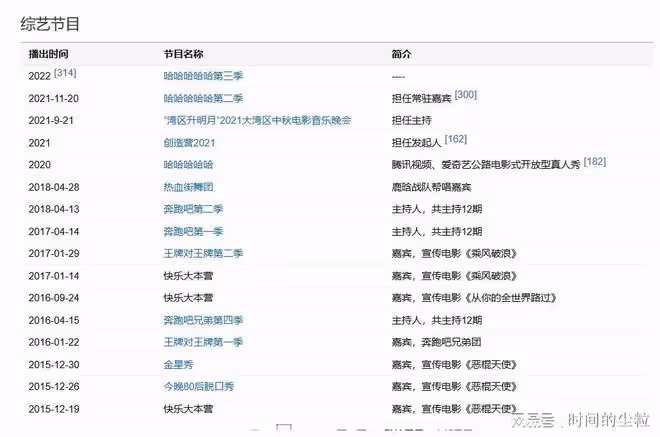
Task: Select the date 2021-9-21
Action: click(51, 120)
